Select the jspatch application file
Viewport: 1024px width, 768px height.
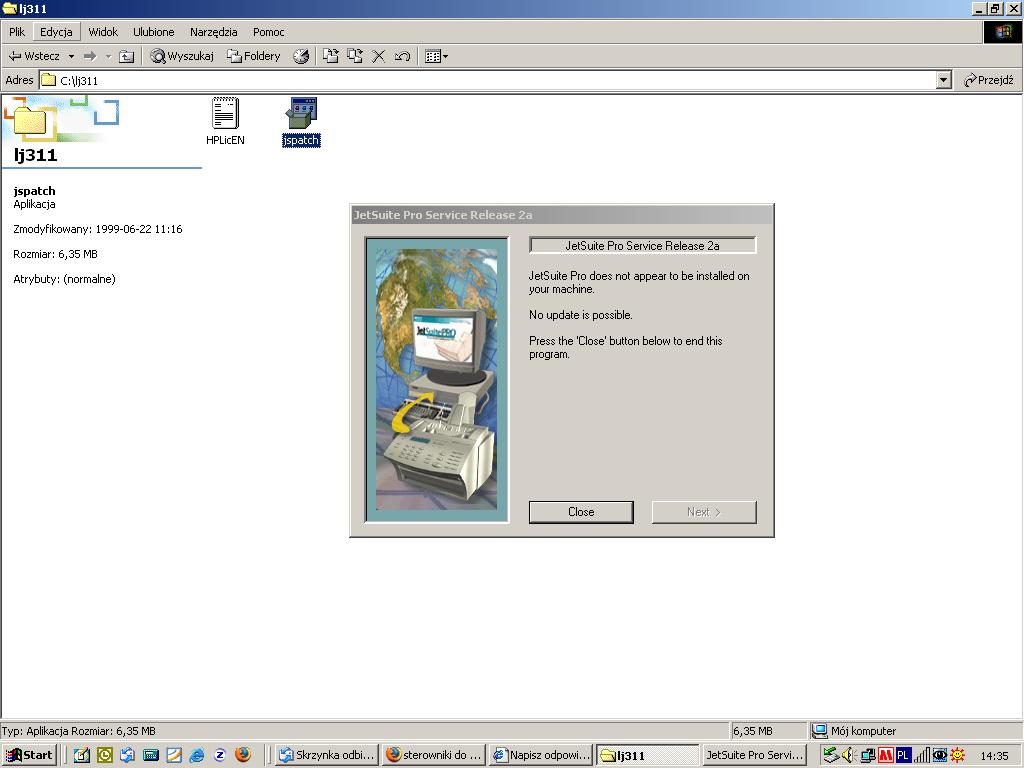coord(301,121)
